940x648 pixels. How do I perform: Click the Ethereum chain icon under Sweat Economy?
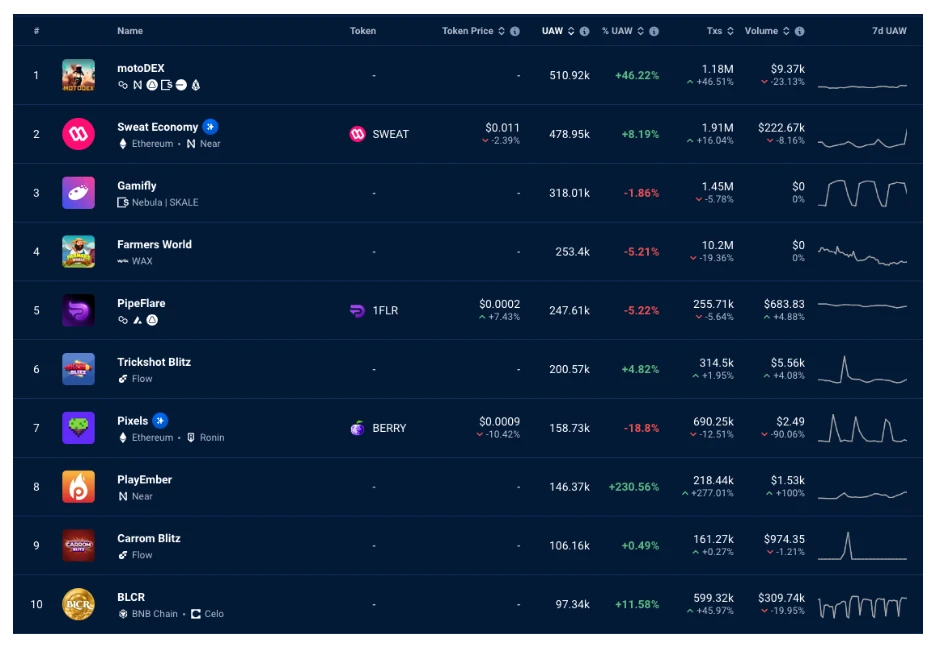click(123, 144)
